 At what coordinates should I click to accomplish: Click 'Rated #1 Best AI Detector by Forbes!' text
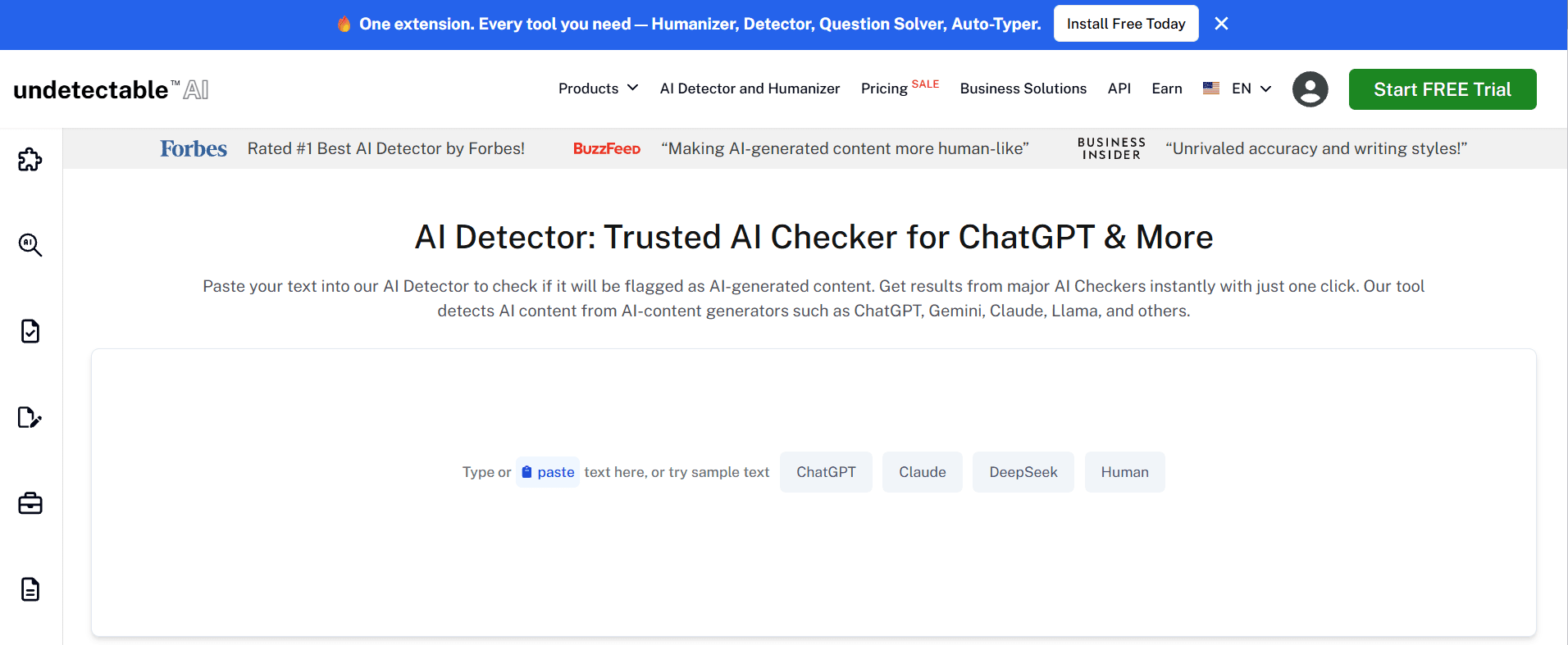(386, 148)
